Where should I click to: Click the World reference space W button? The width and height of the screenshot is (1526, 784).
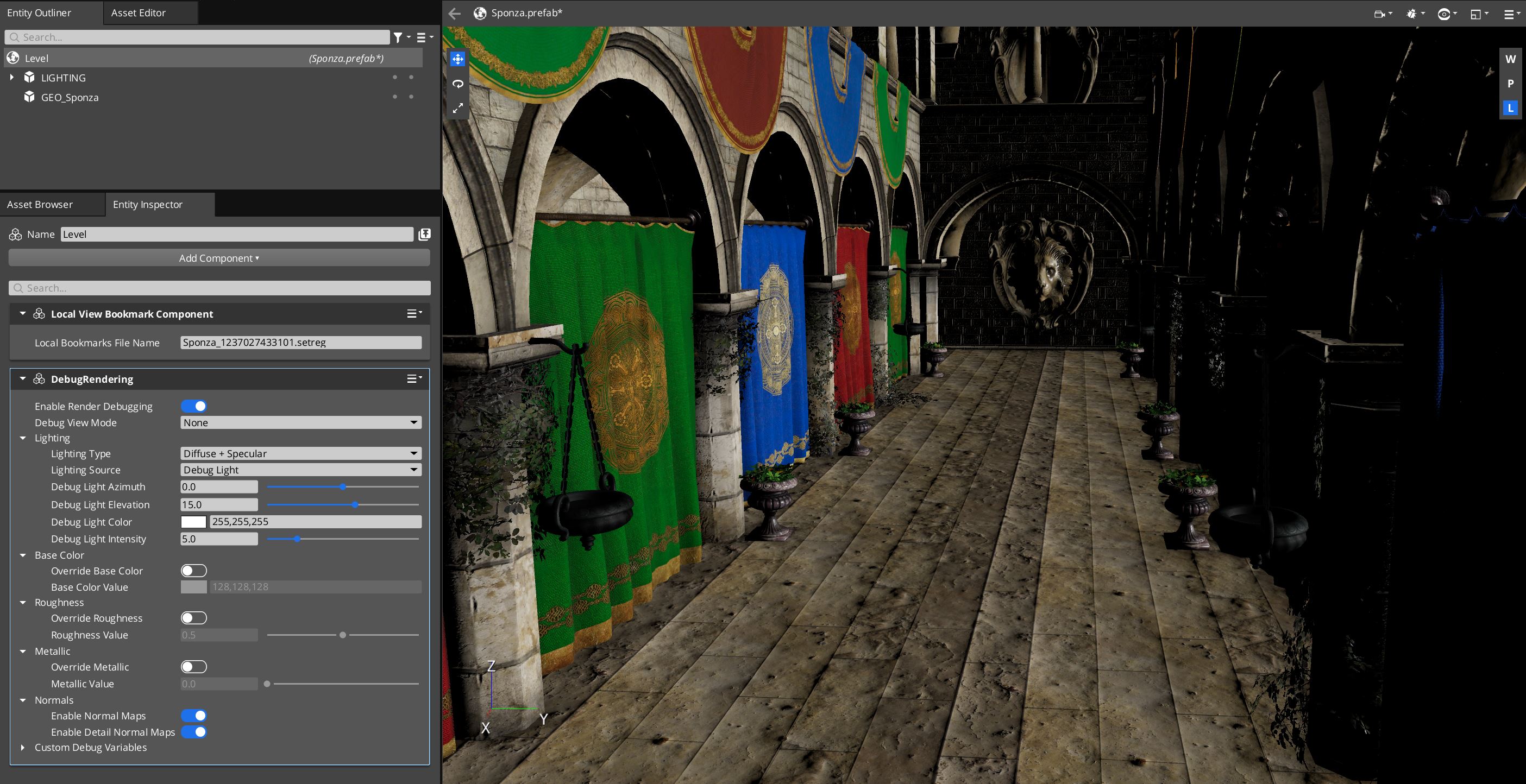(x=1510, y=59)
